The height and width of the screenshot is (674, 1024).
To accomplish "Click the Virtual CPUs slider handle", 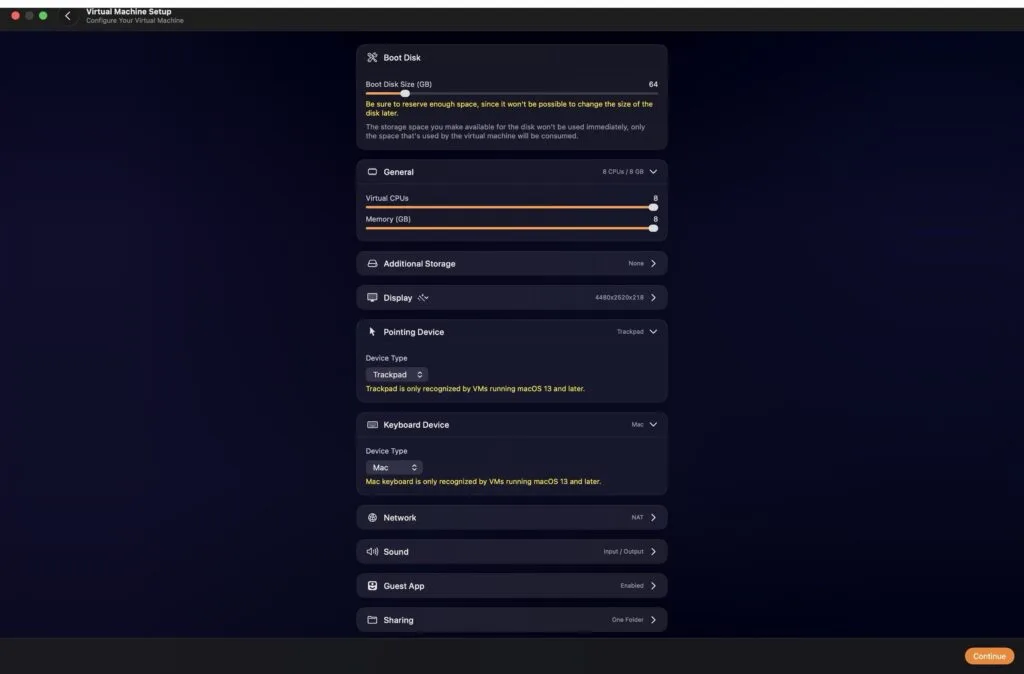I will (x=653, y=207).
